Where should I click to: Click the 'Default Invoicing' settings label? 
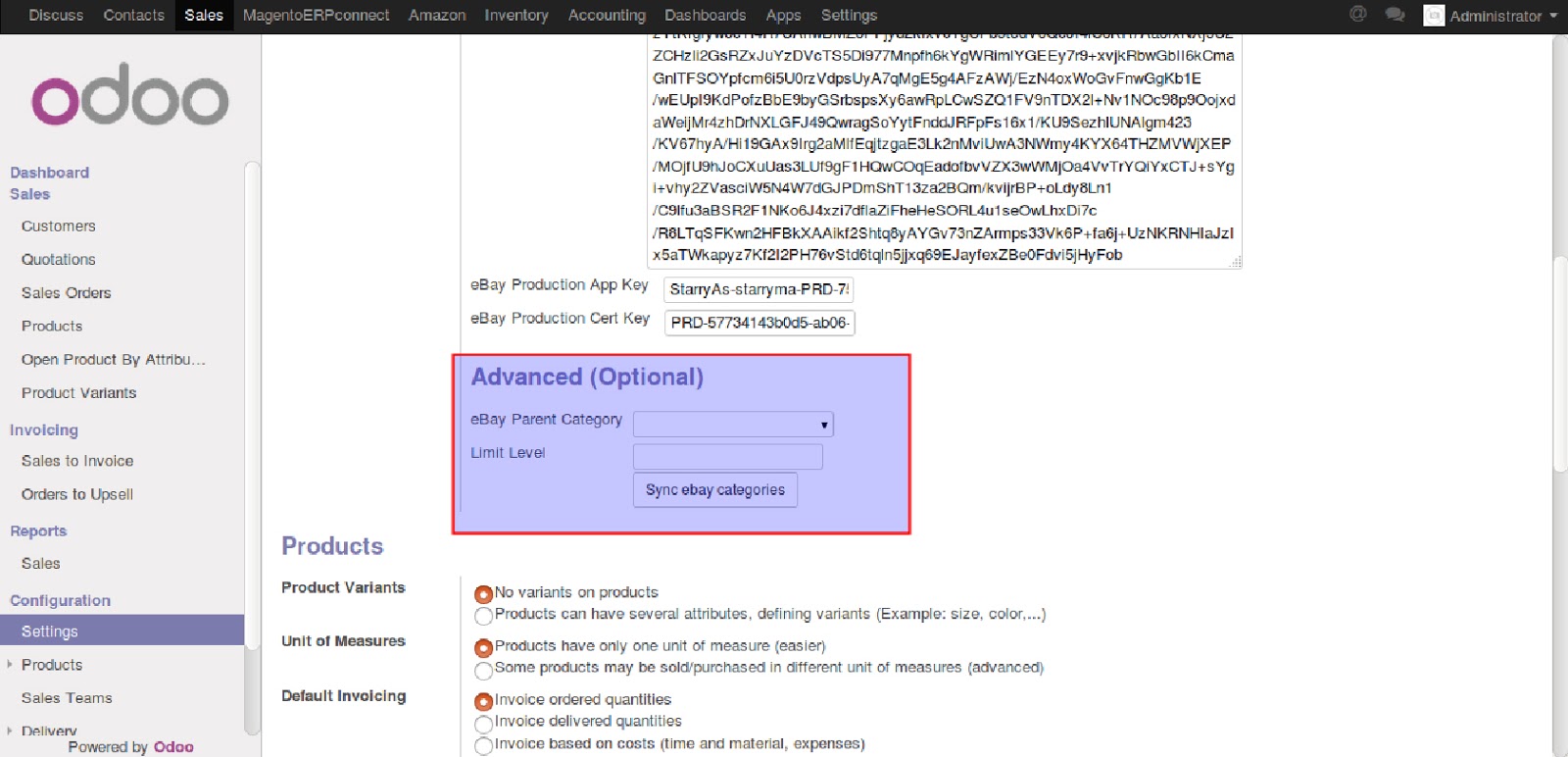pos(344,696)
